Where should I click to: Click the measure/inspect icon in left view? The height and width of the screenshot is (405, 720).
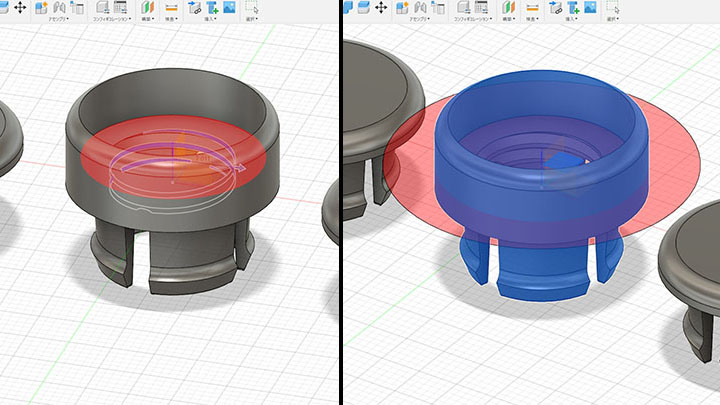point(171,7)
